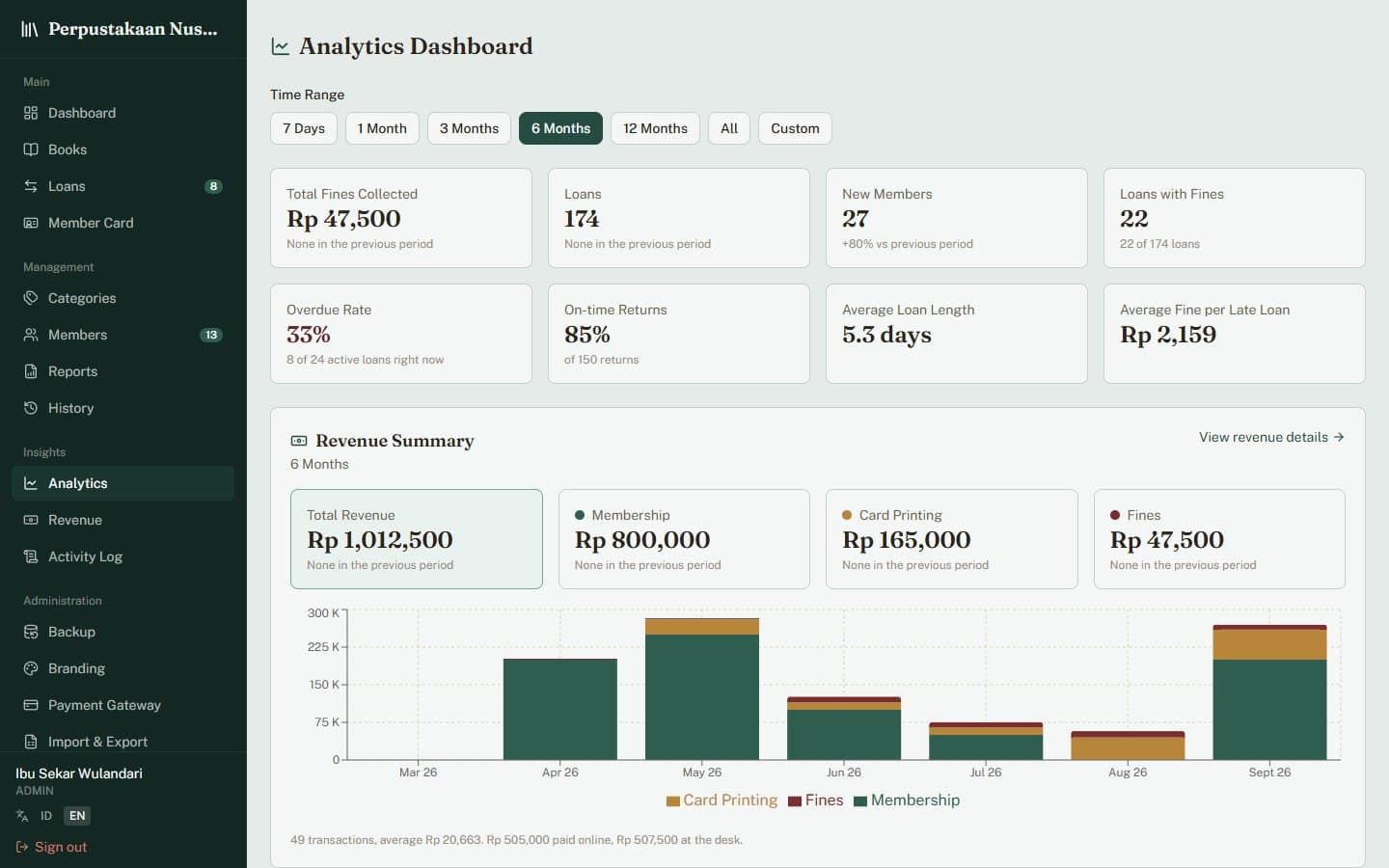Image resolution: width=1389 pixels, height=868 pixels.
Task: Switch language to EN
Action: tap(77, 816)
